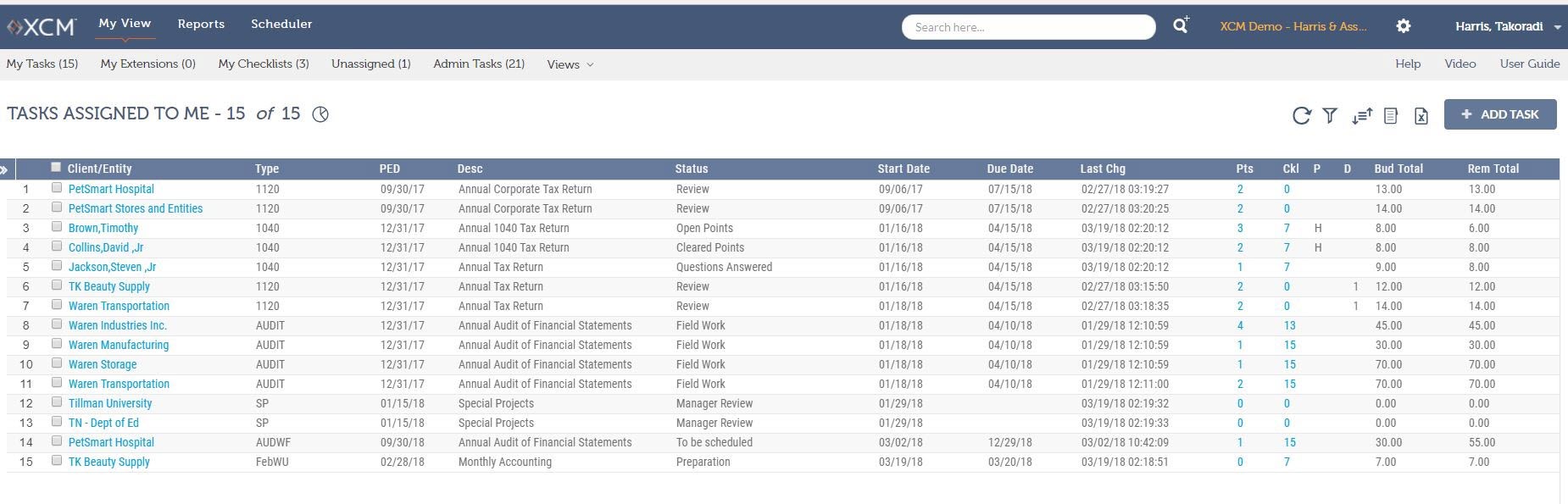This screenshot has width=1568, height=504.
Task: Show My Checklists (3)
Action: pos(264,64)
